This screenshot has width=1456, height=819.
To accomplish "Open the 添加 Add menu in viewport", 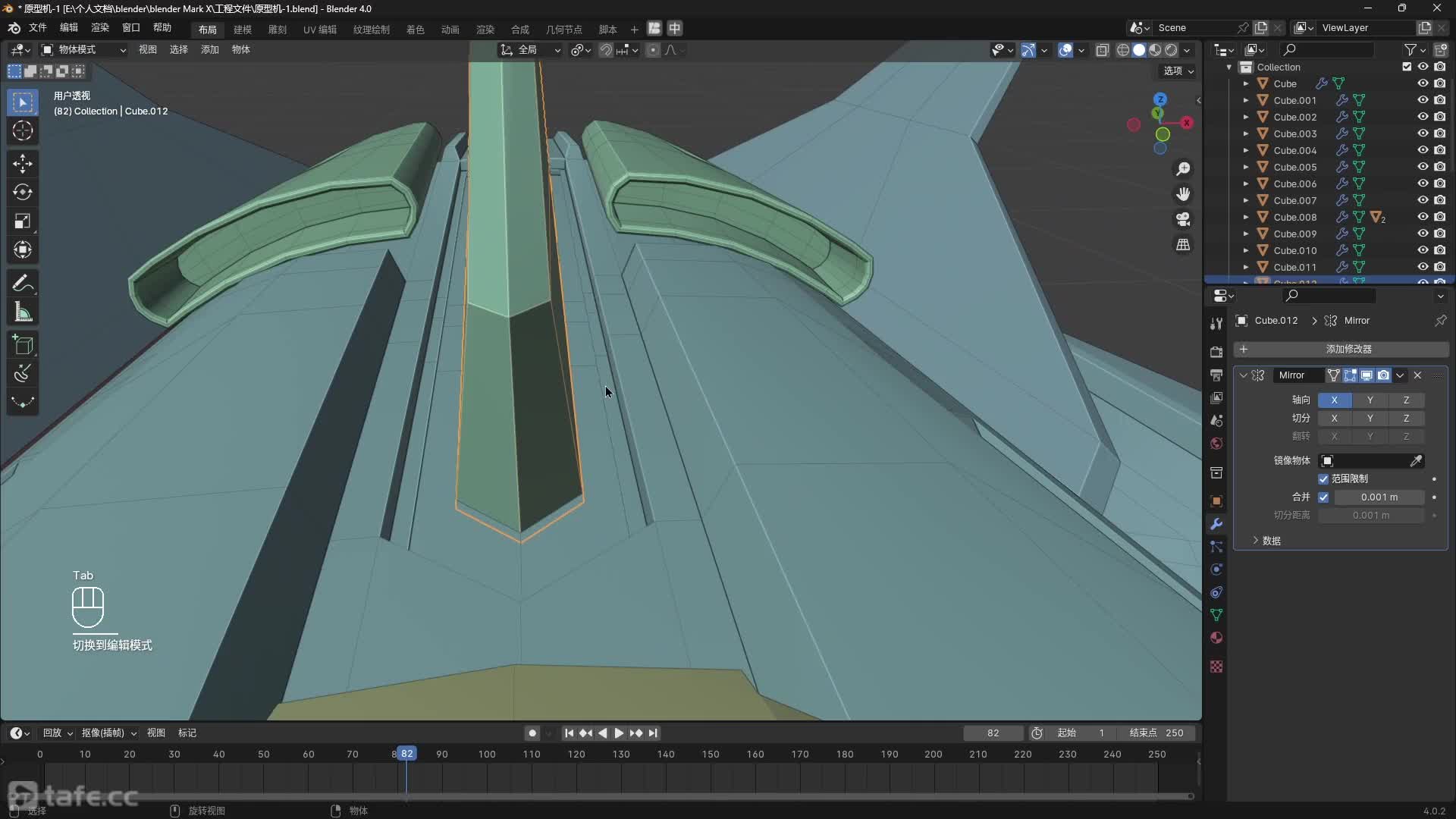I will point(210,50).
